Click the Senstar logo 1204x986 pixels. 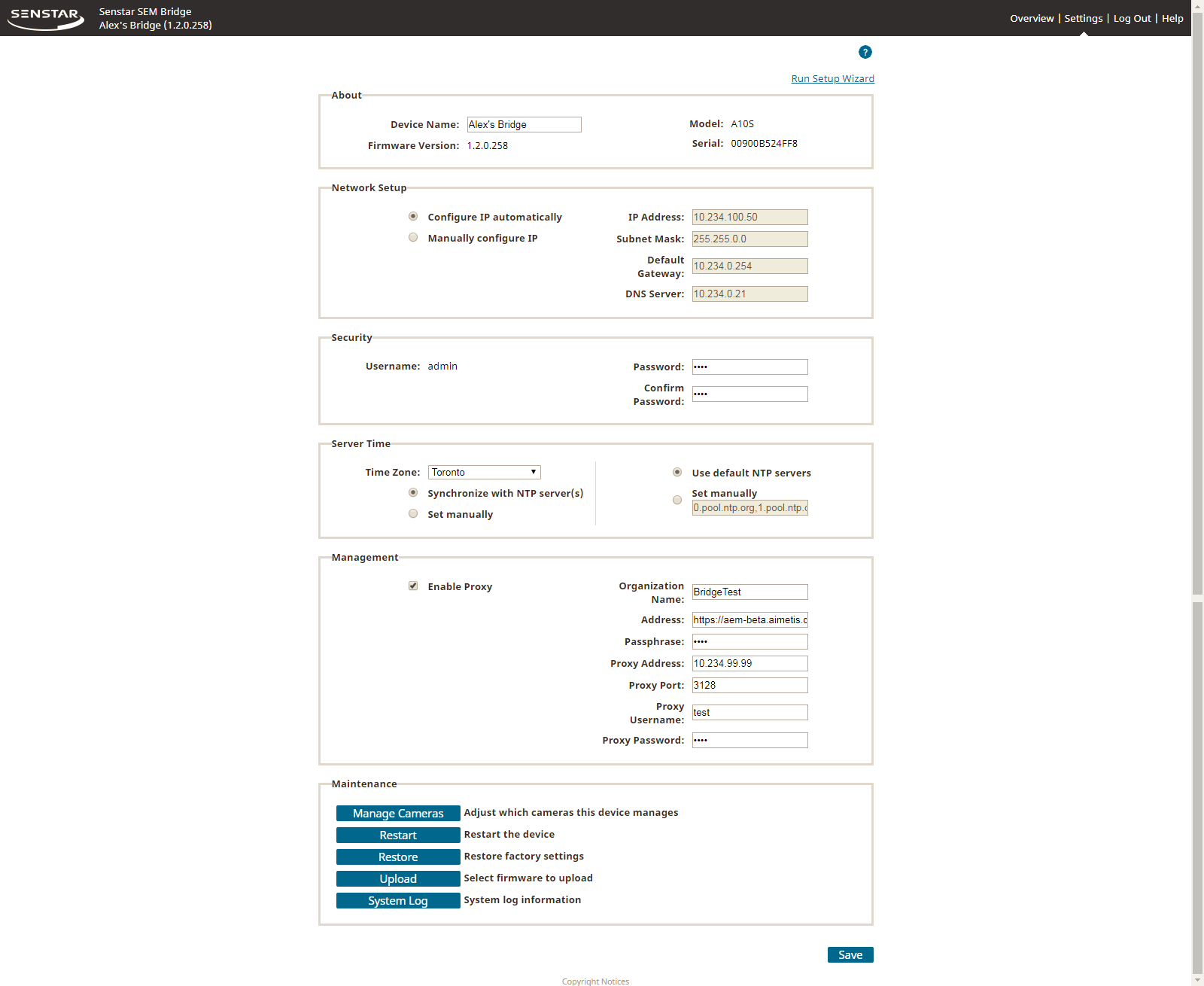coord(46,18)
